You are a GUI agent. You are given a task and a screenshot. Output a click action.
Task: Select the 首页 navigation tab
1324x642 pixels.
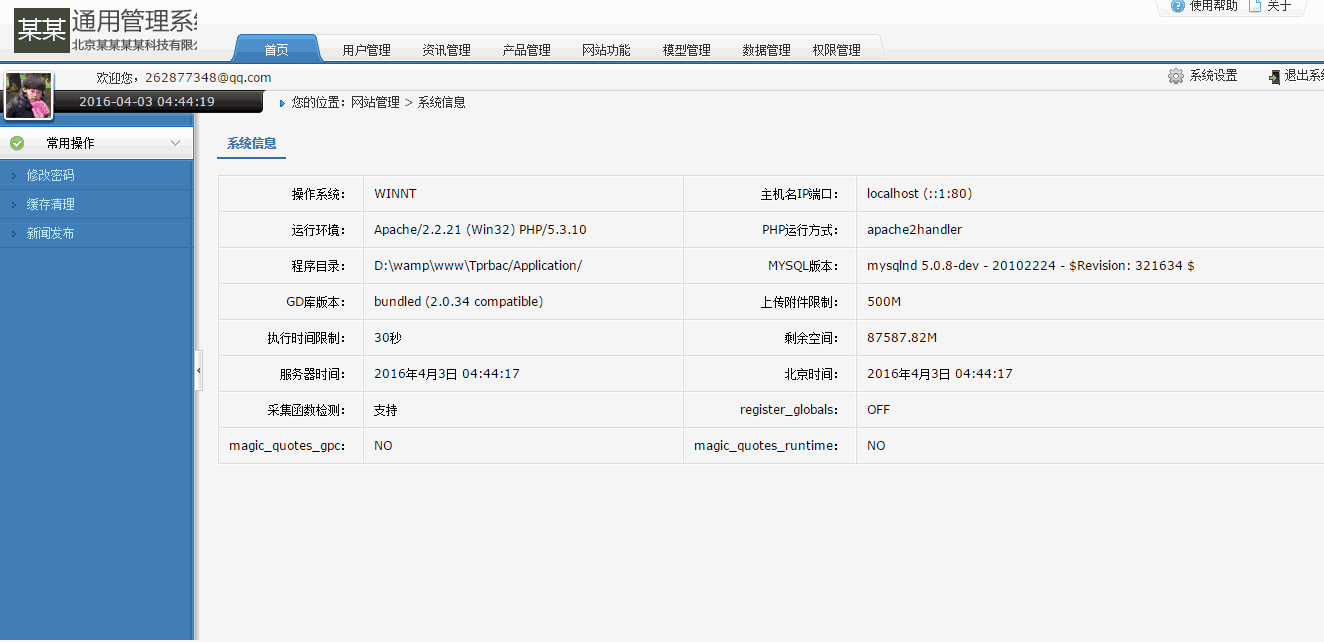click(x=277, y=50)
